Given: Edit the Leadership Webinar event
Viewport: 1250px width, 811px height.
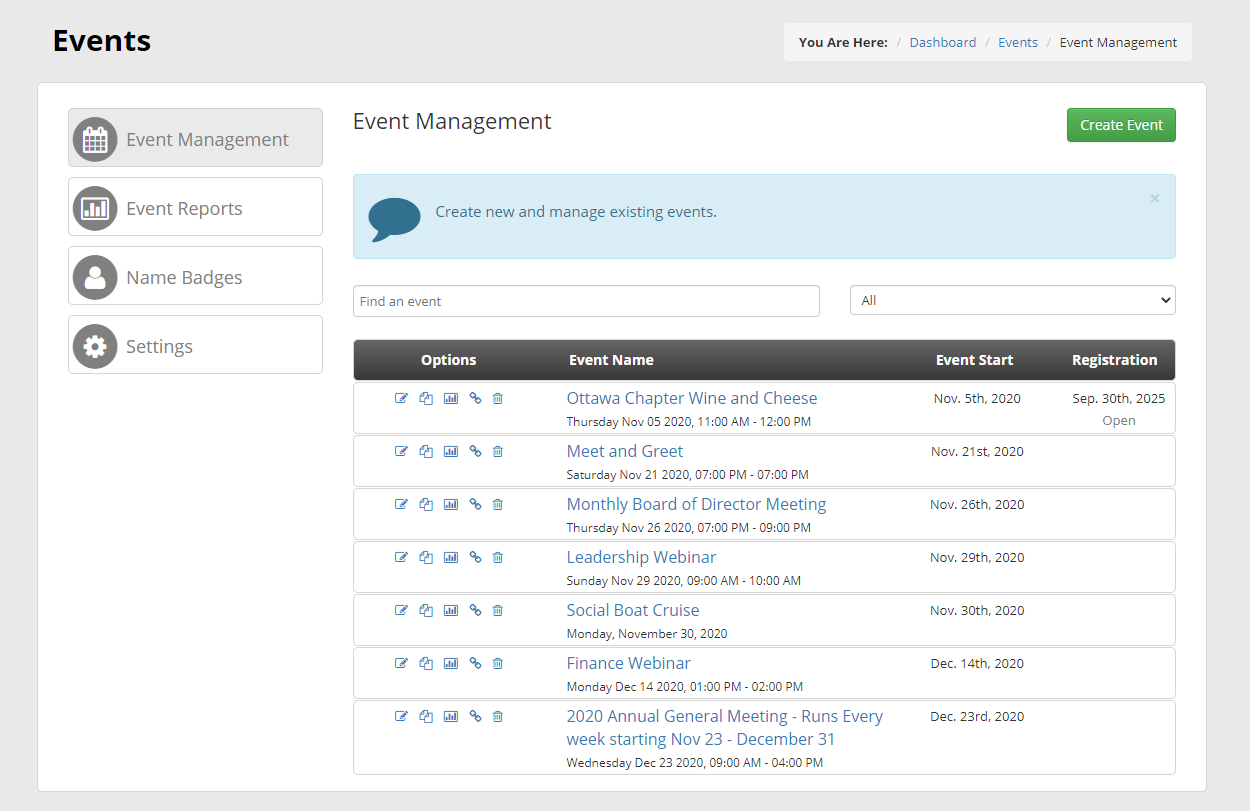Looking at the screenshot, I should tap(401, 557).
